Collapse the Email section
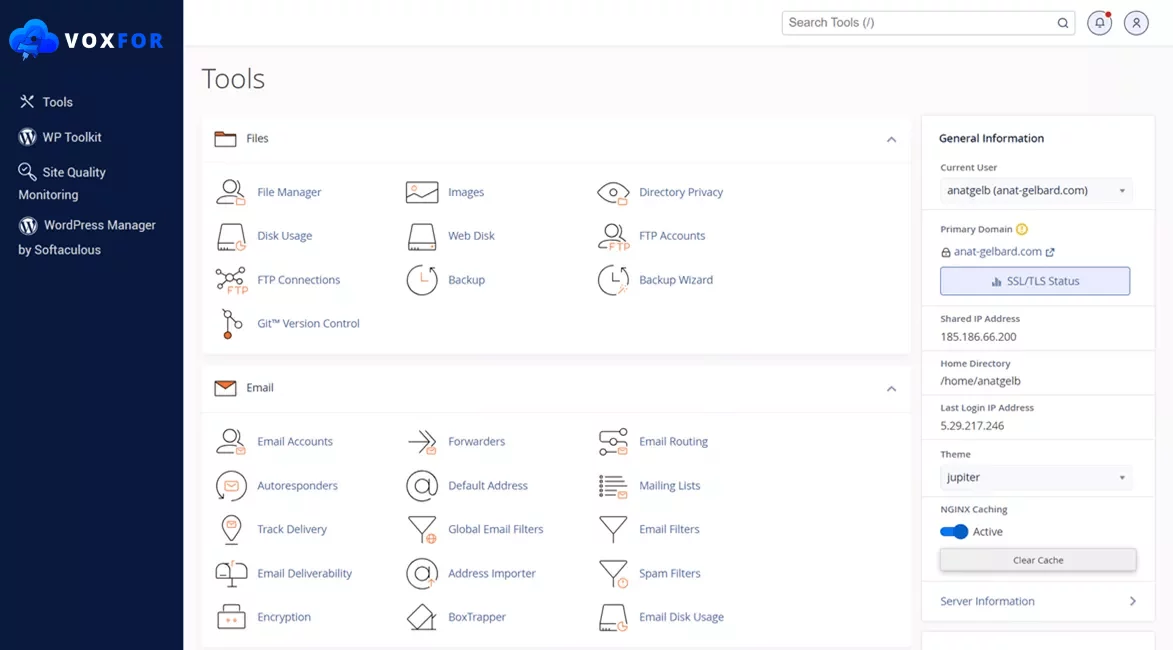The width and height of the screenshot is (1173, 650). [891, 389]
